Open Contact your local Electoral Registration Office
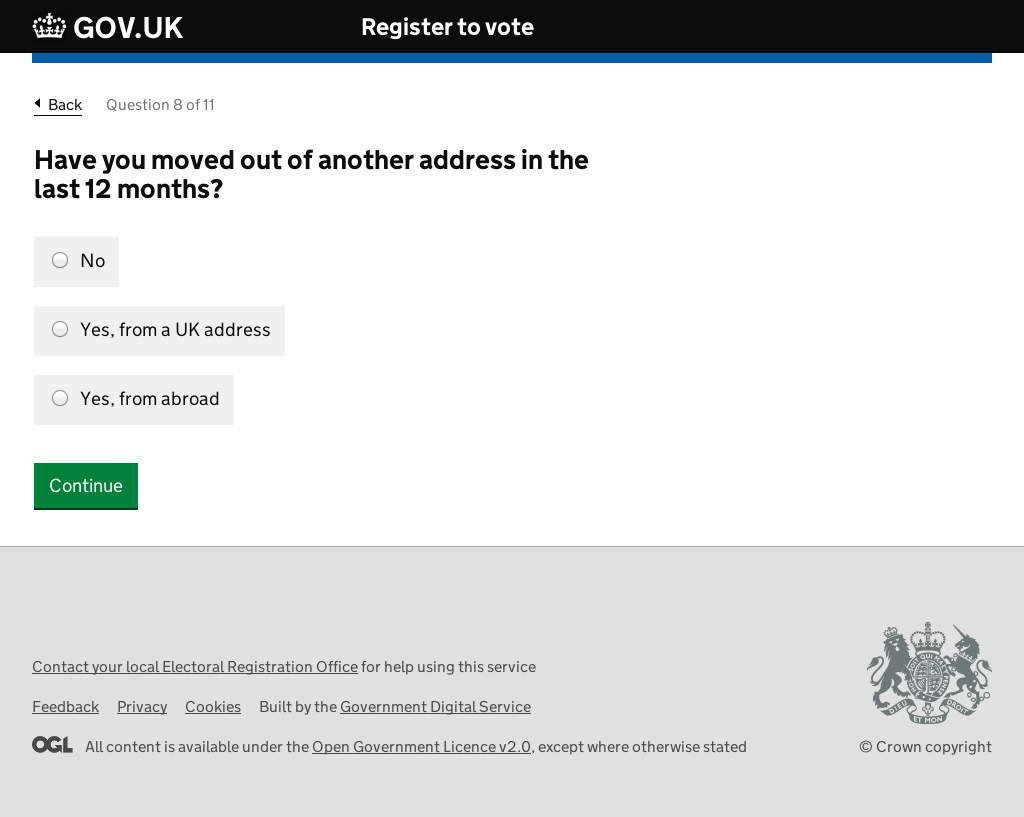 [x=195, y=667]
